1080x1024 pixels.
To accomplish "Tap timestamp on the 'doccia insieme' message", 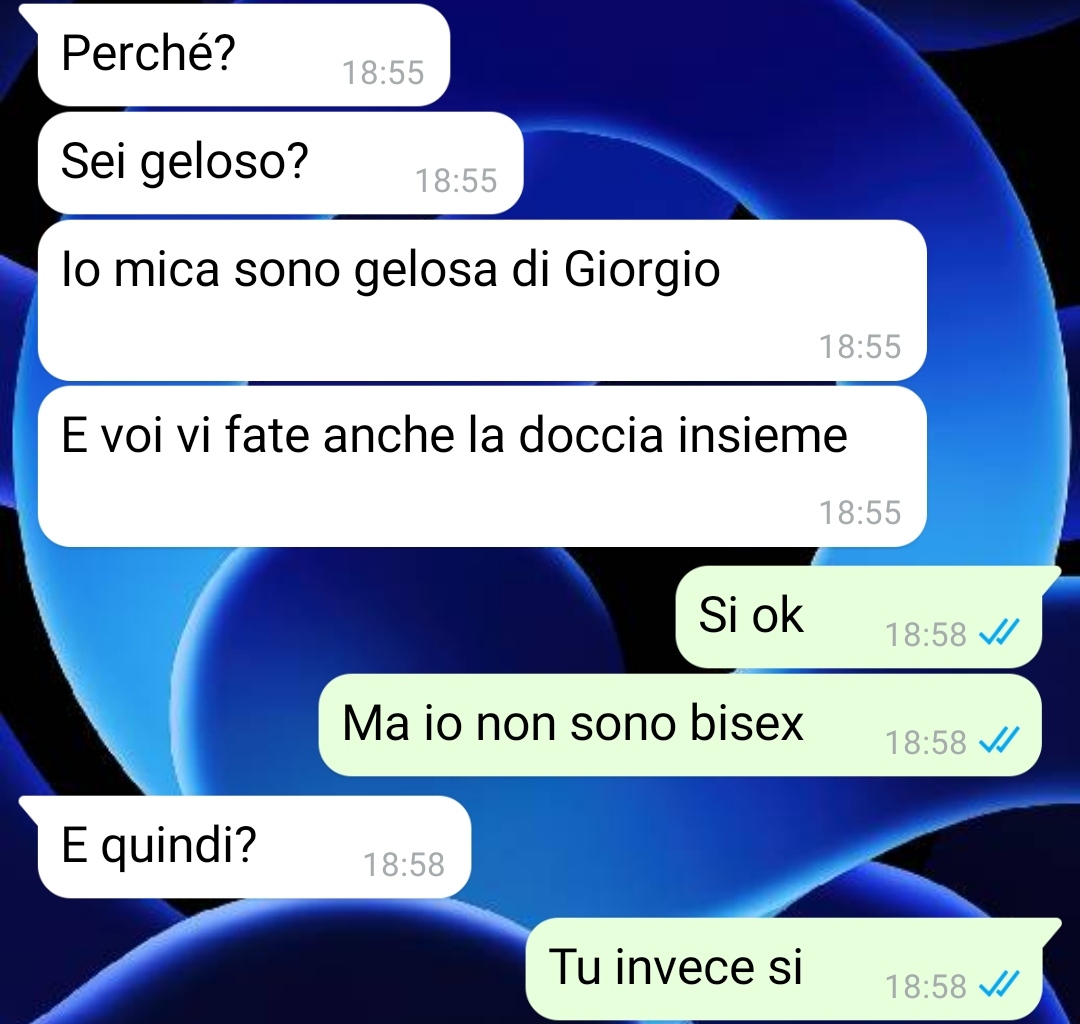I will (x=860, y=513).
